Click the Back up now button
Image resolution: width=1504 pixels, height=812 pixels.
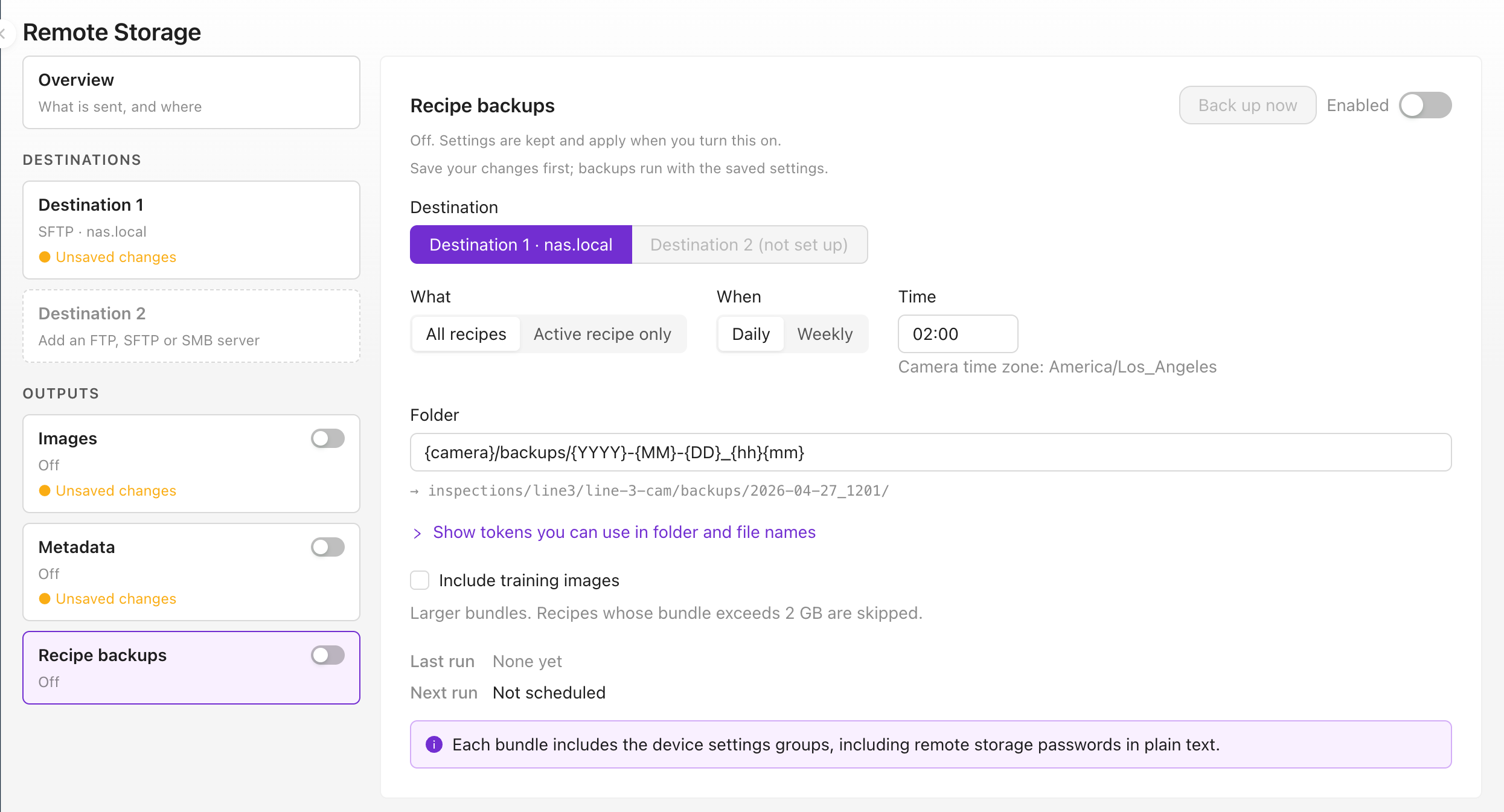point(1247,105)
